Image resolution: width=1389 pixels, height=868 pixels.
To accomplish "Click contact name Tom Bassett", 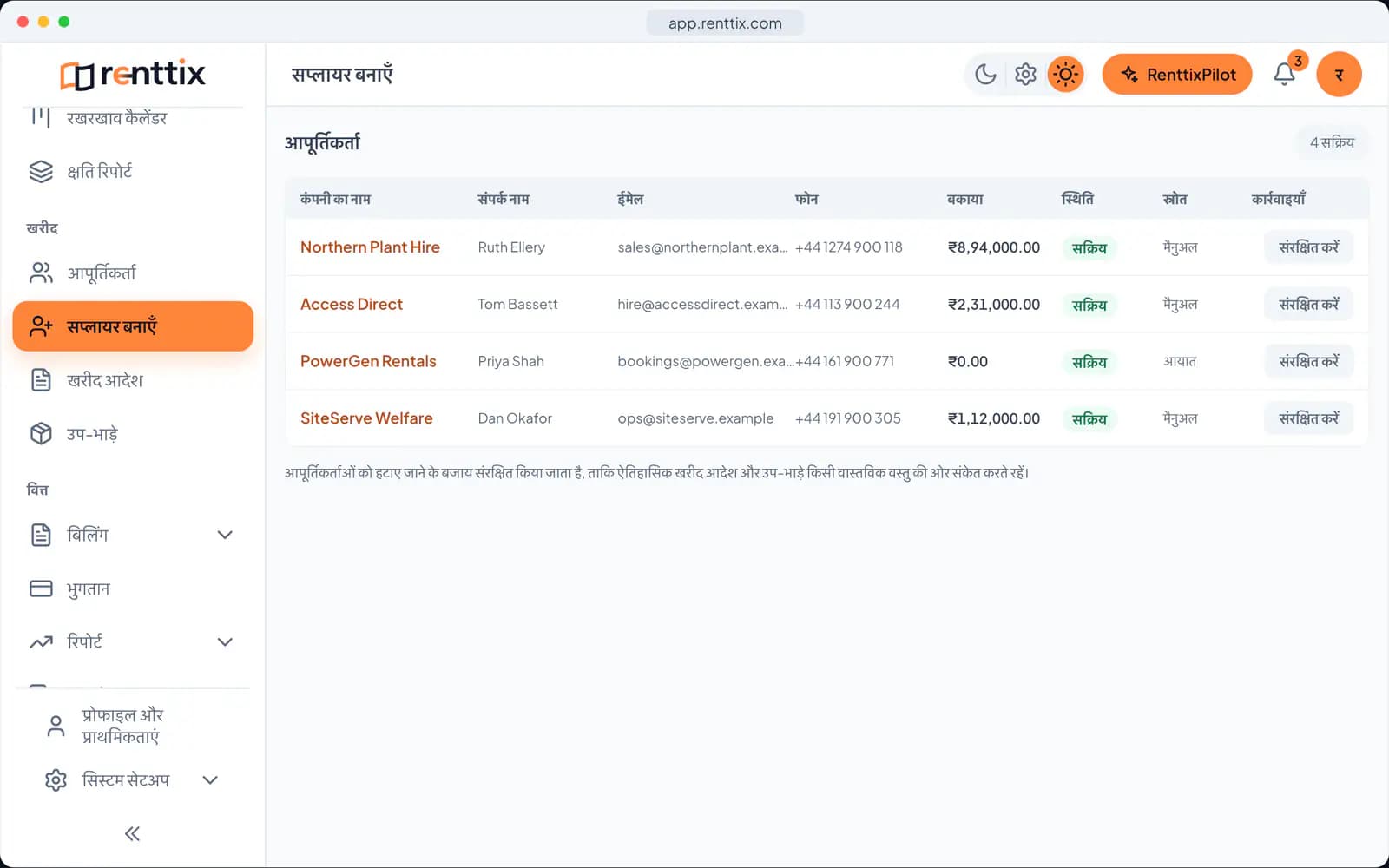I will [x=517, y=305].
